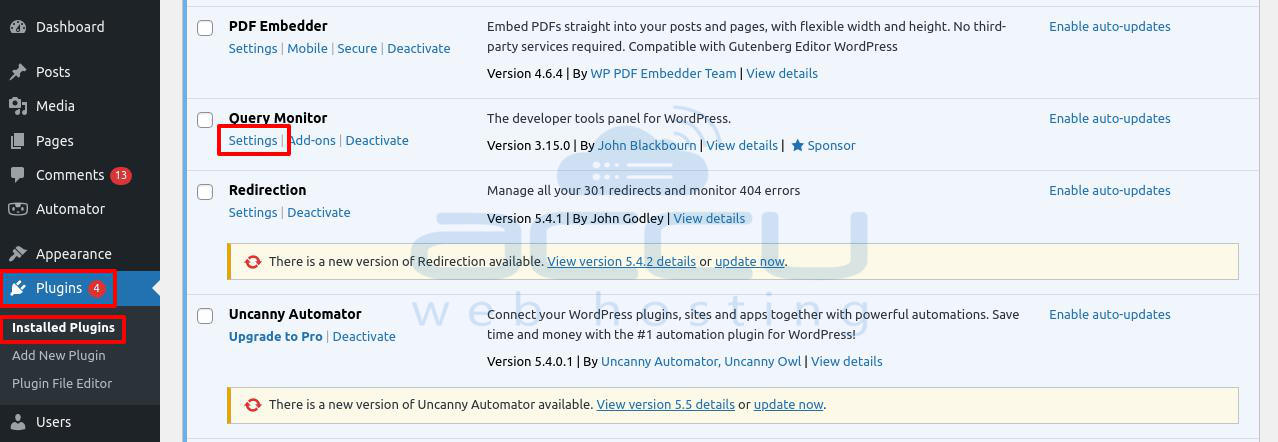The image size is (1278, 442).
Task: Deactivate the PDF Embedder plugin
Action: click(x=419, y=49)
